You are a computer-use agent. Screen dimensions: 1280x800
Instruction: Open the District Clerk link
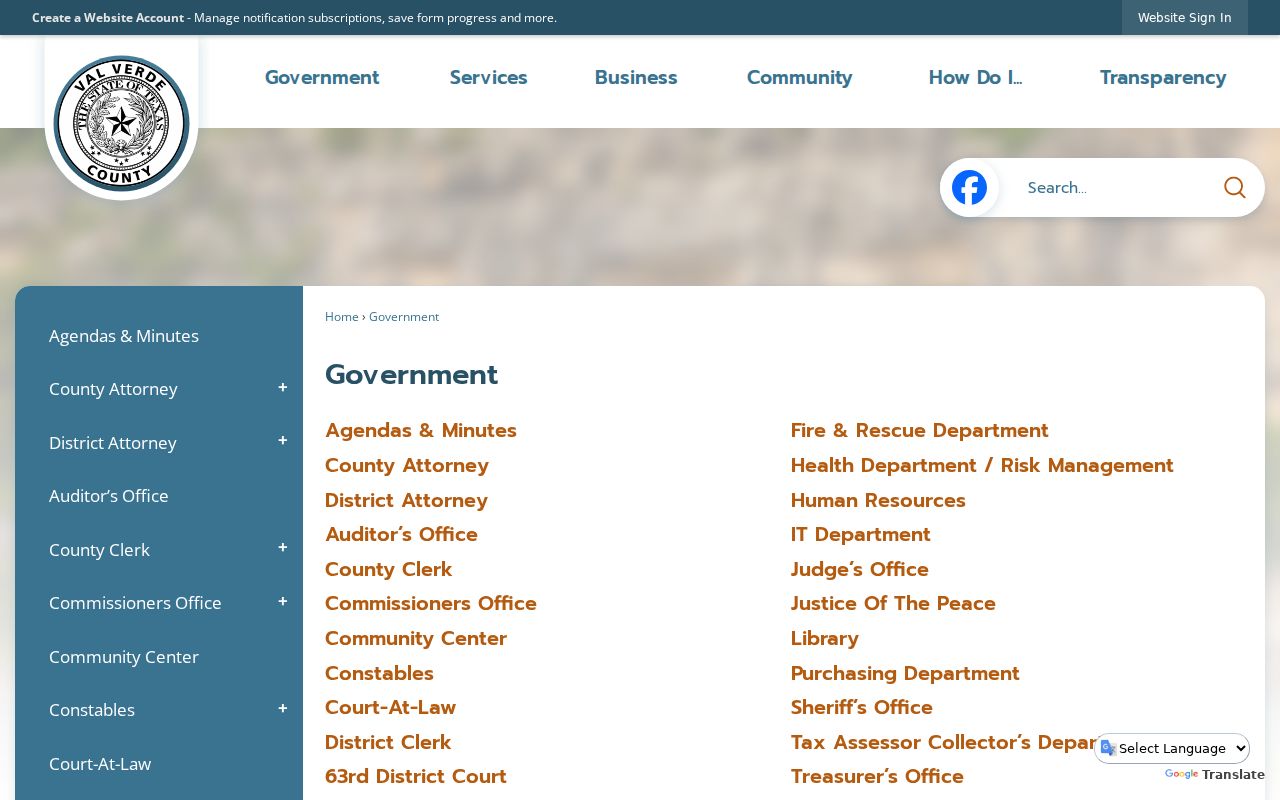point(388,742)
